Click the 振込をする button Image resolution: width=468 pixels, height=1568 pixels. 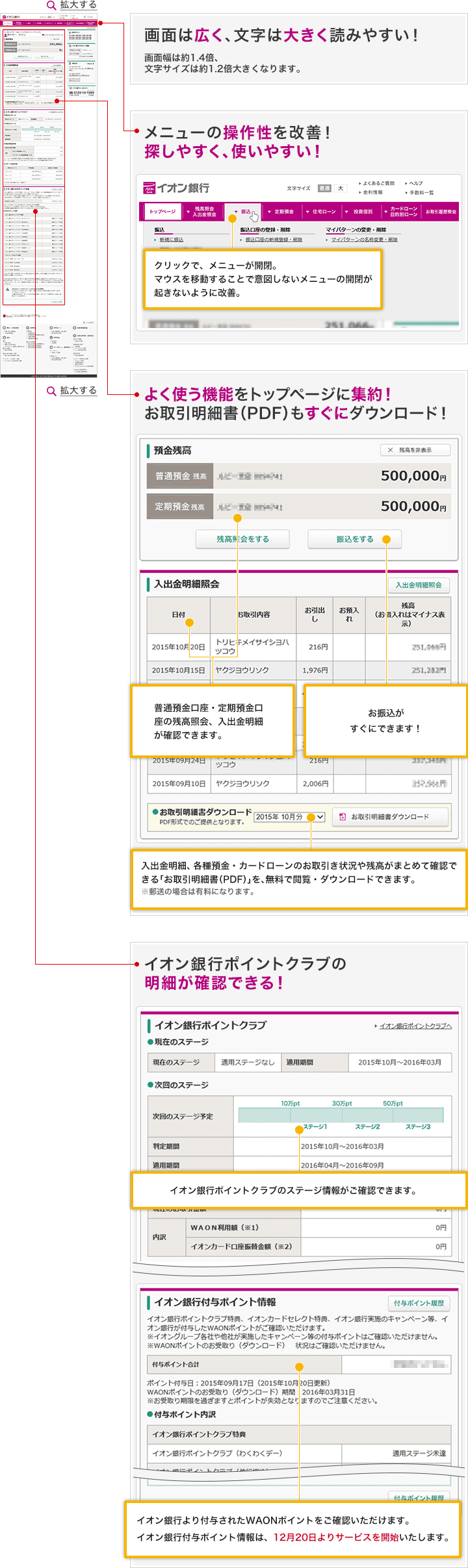point(355,539)
